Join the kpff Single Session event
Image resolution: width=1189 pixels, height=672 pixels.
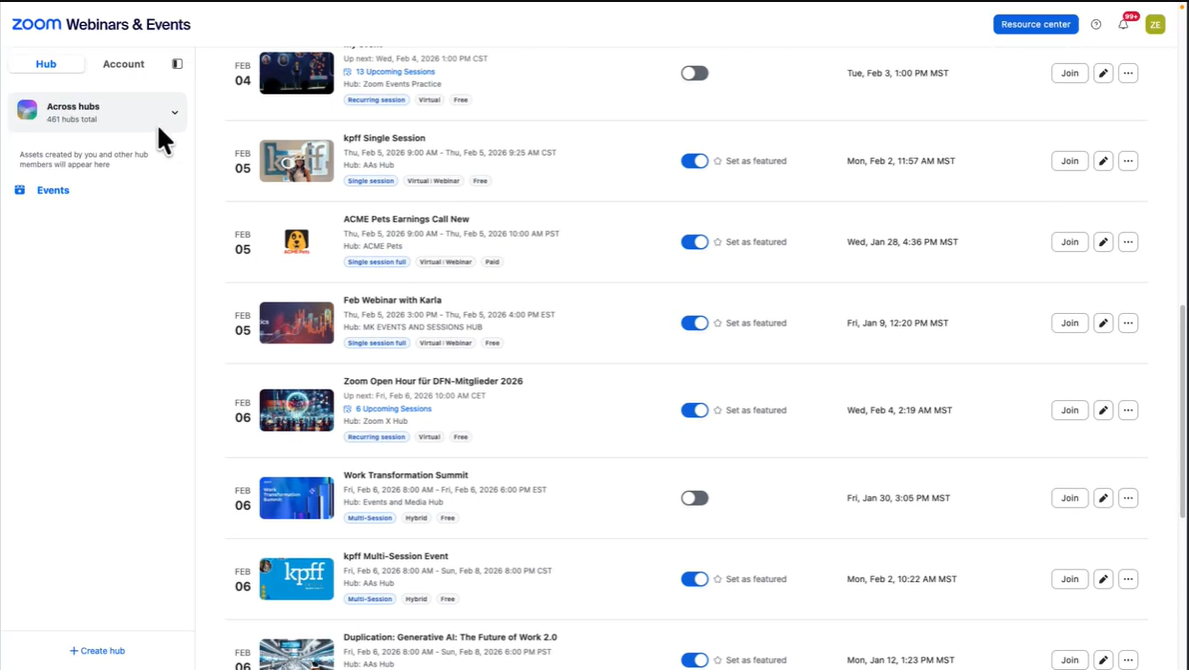[1070, 161]
